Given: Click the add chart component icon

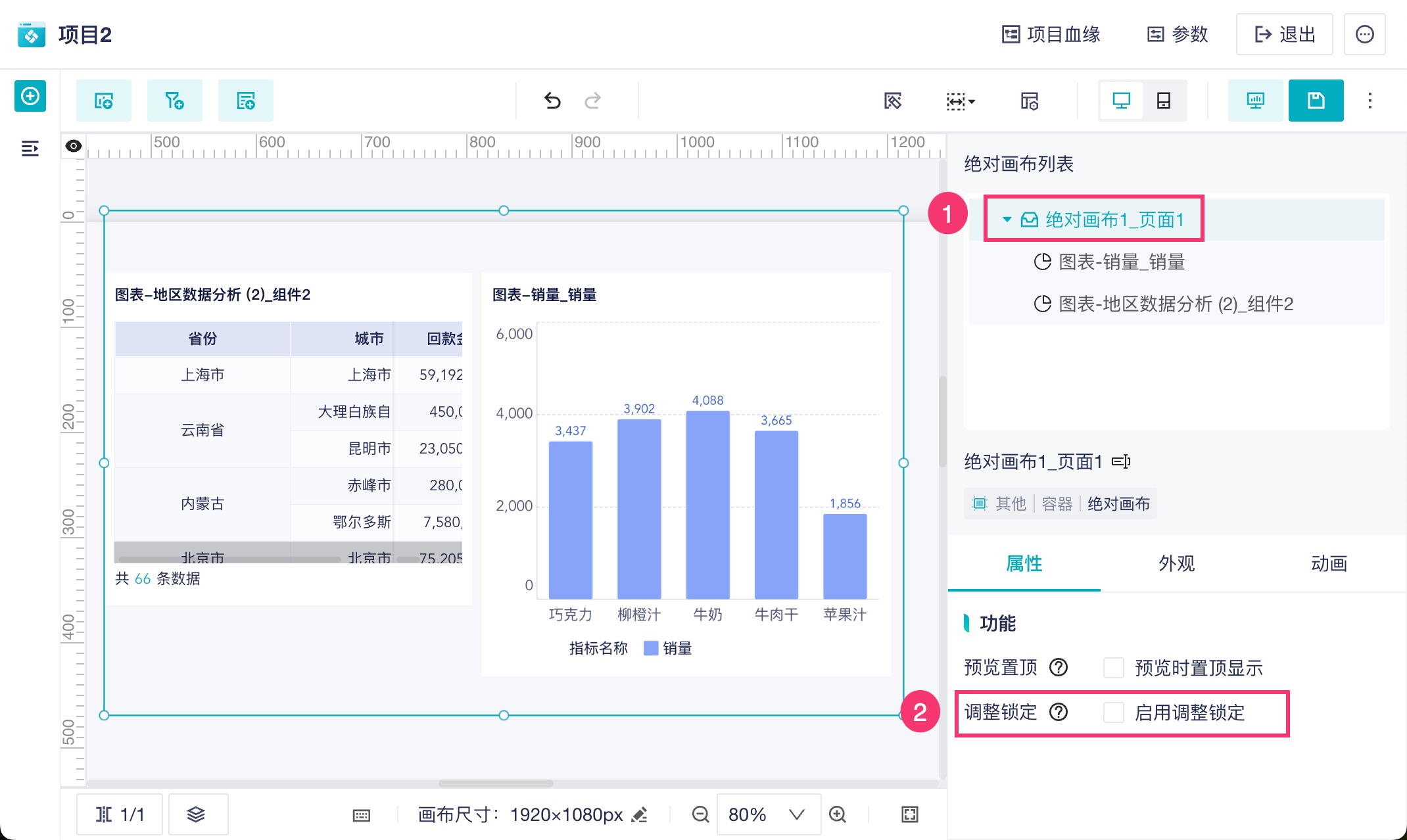Looking at the screenshot, I should pyautogui.click(x=104, y=101).
